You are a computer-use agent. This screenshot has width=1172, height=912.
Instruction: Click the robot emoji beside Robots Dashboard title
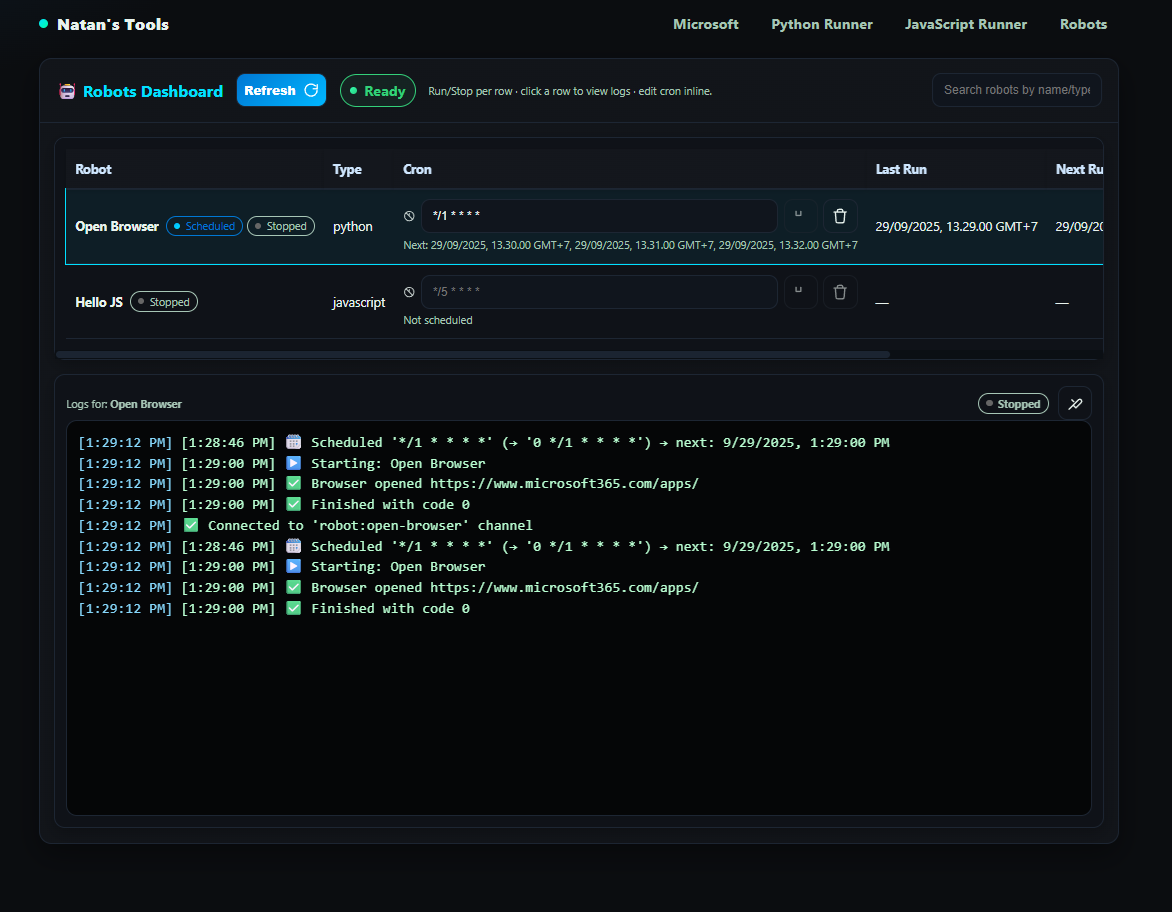[67, 91]
